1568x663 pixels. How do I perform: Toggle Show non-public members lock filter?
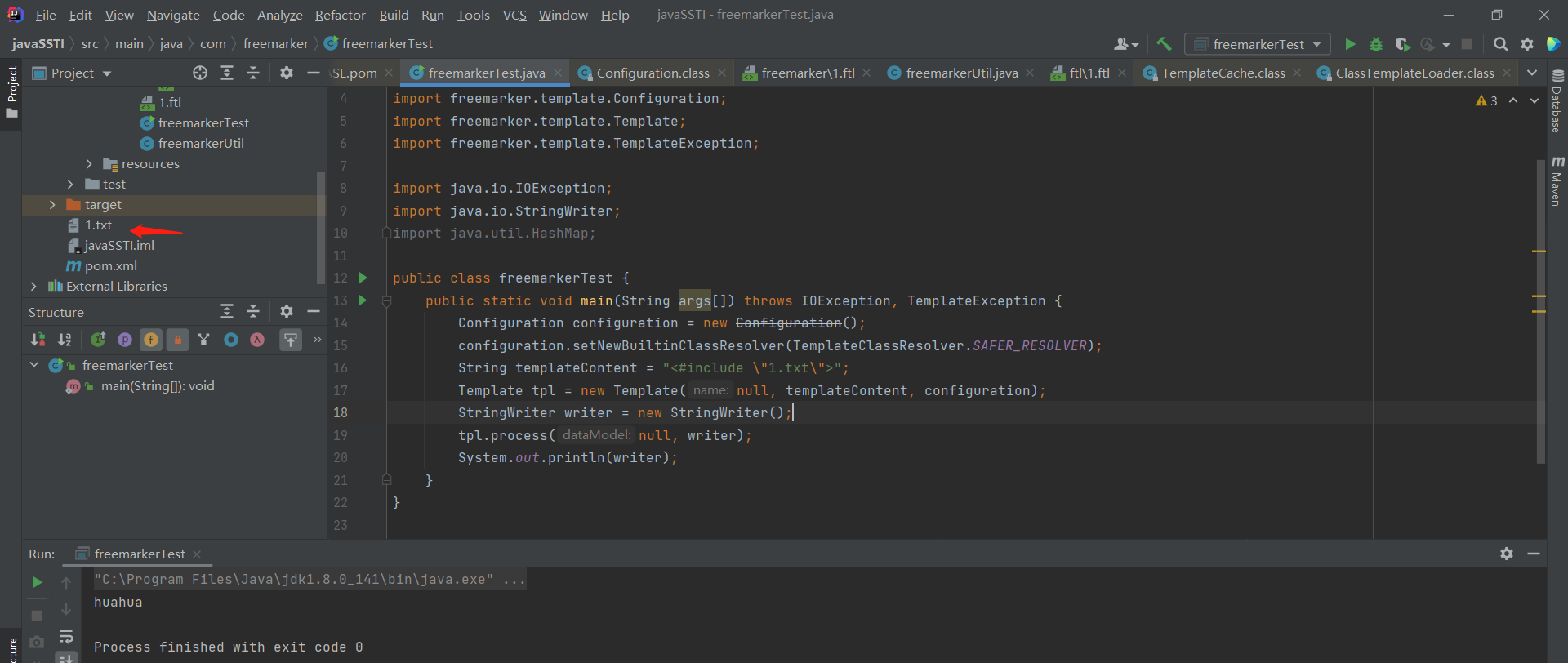coord(177,340)
